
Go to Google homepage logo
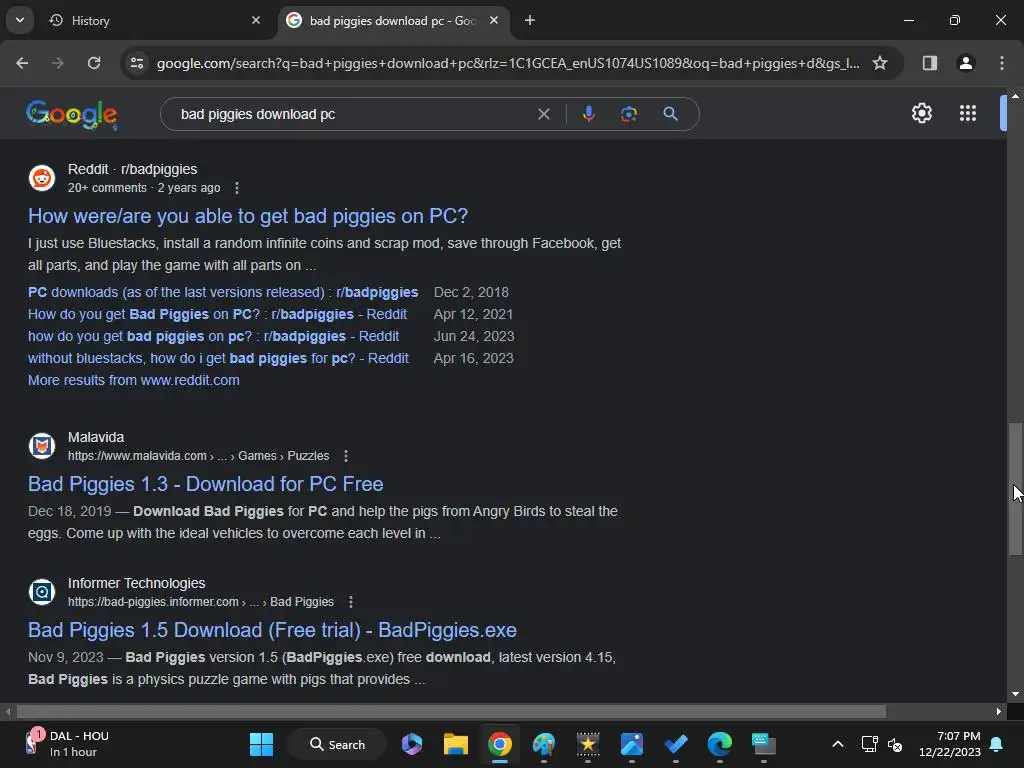pos(72,115)
